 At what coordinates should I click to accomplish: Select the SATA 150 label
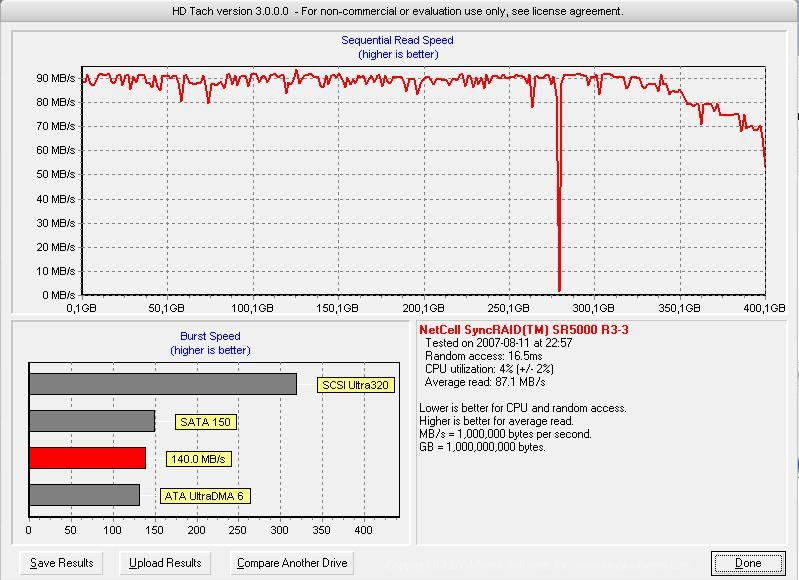pyautogui.click(x=206, y=422)
